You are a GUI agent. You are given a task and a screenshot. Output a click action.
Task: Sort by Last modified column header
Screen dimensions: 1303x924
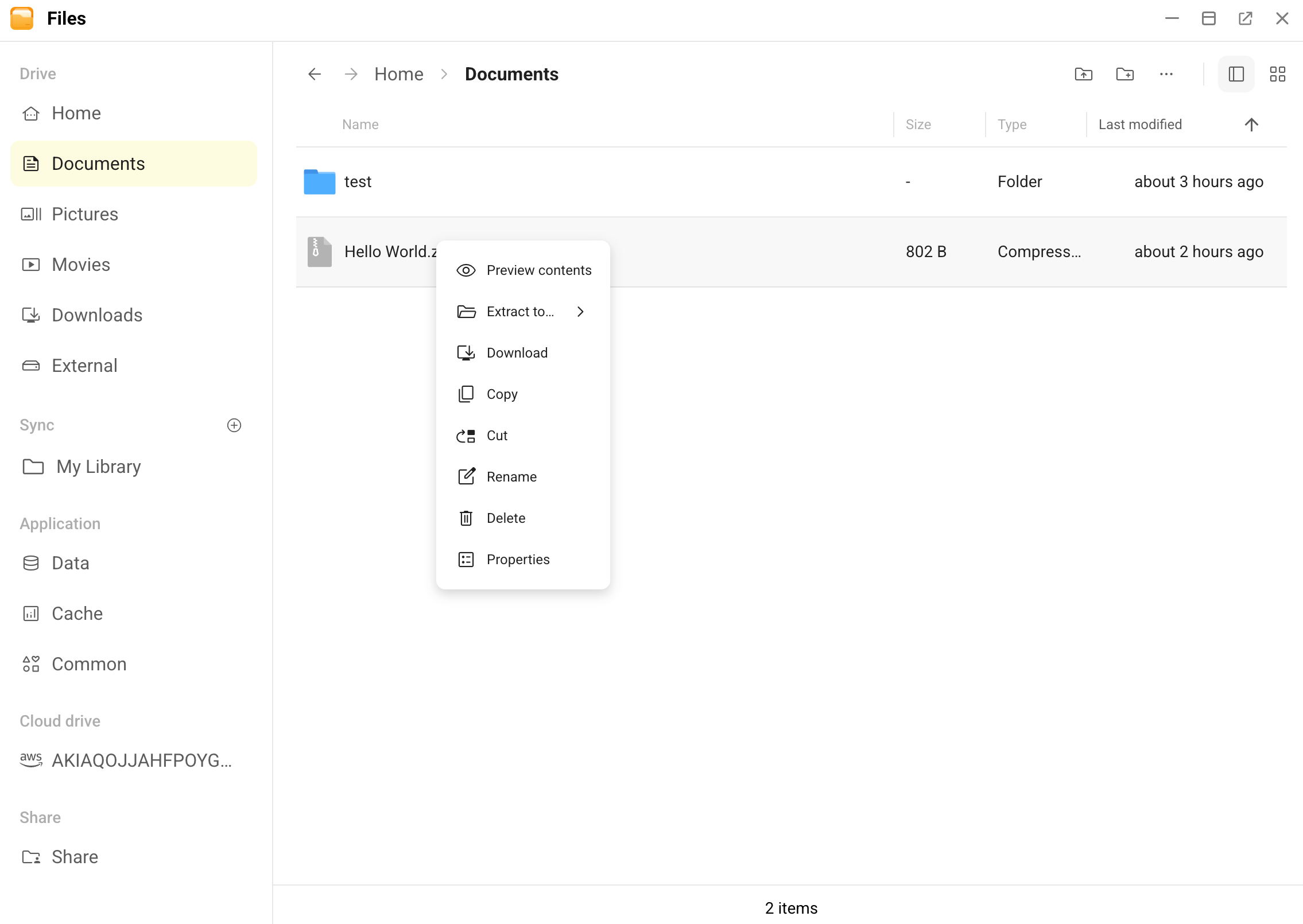(1140, 125)
